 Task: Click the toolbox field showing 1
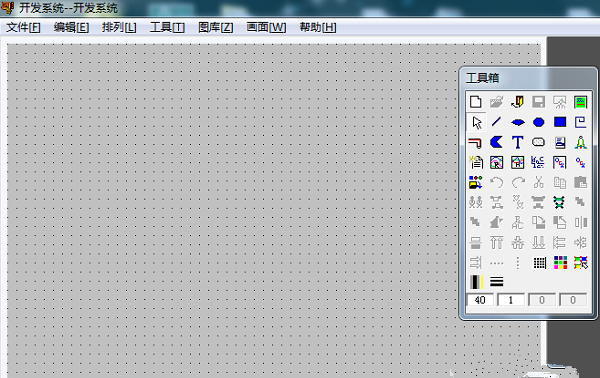click(511, 300)
